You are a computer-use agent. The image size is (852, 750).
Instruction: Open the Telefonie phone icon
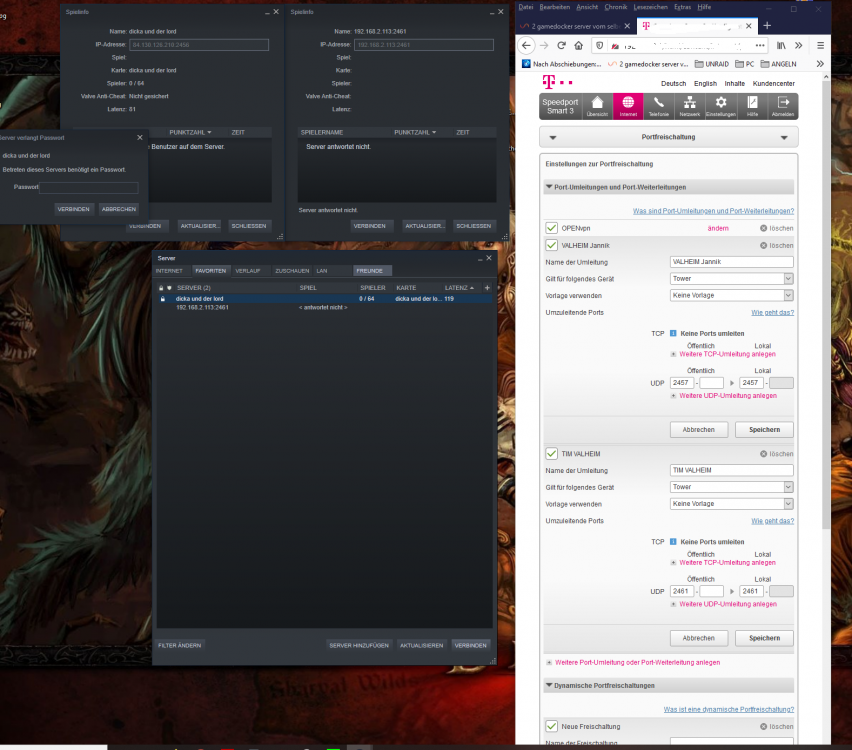tap(659, 106)
